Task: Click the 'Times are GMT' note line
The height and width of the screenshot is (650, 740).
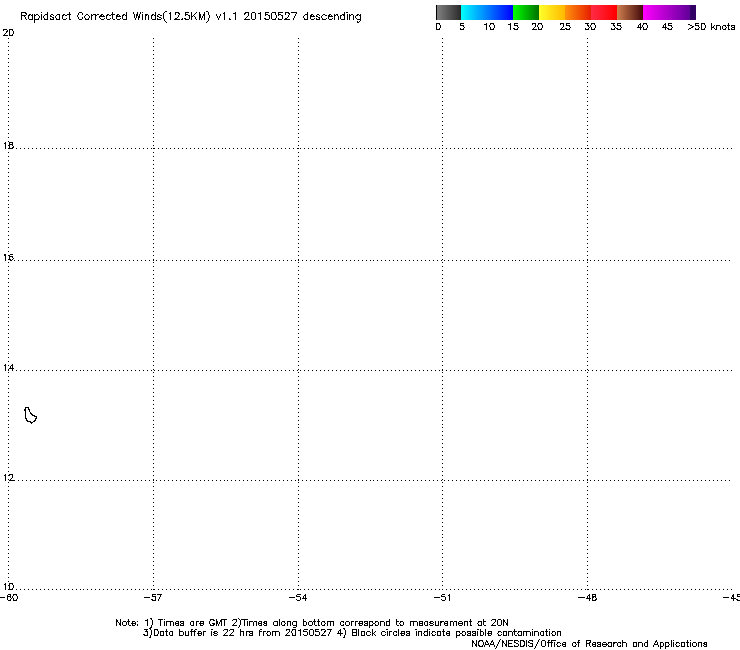Action: [312, 623]
